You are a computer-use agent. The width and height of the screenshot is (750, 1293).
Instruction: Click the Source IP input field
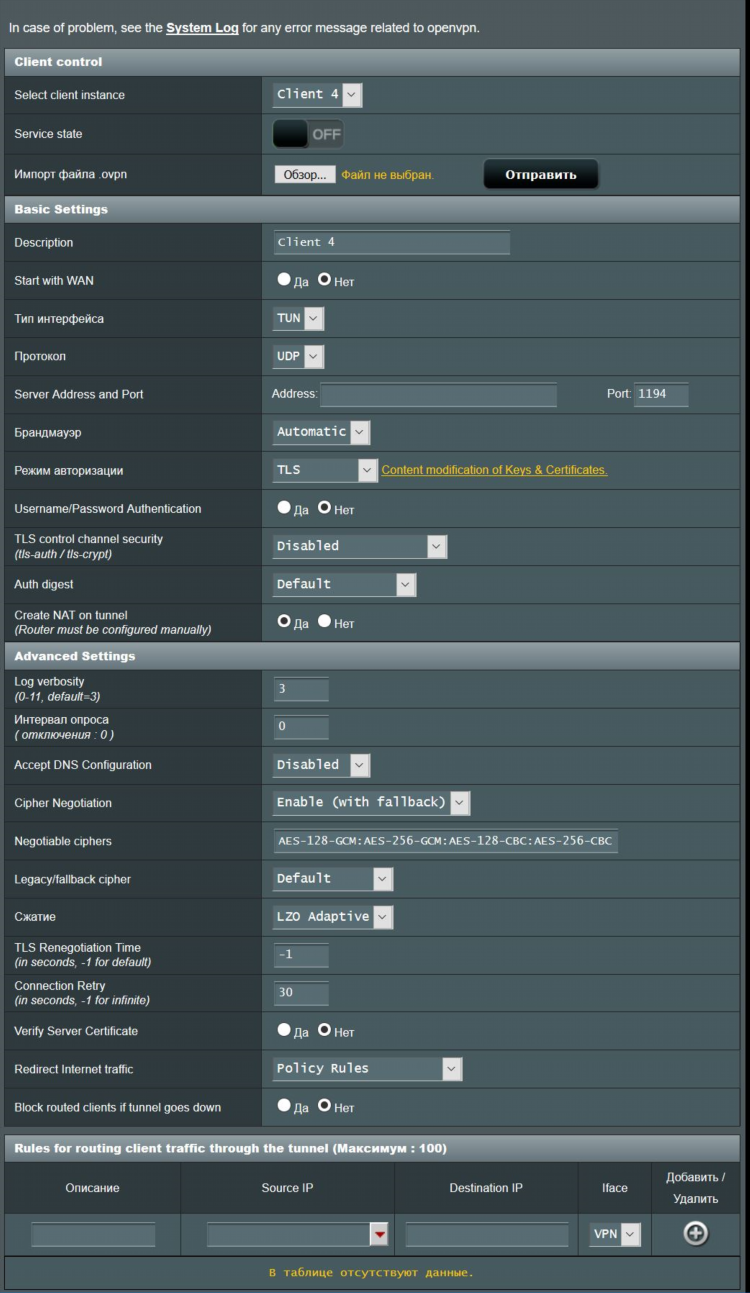point(289,1235)
